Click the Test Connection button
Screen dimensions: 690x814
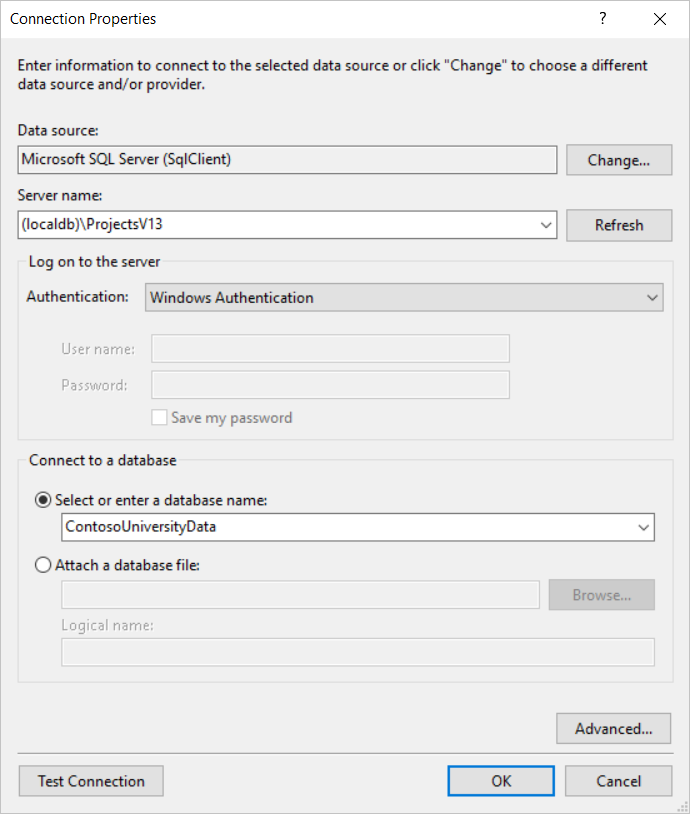coord(91,781)
